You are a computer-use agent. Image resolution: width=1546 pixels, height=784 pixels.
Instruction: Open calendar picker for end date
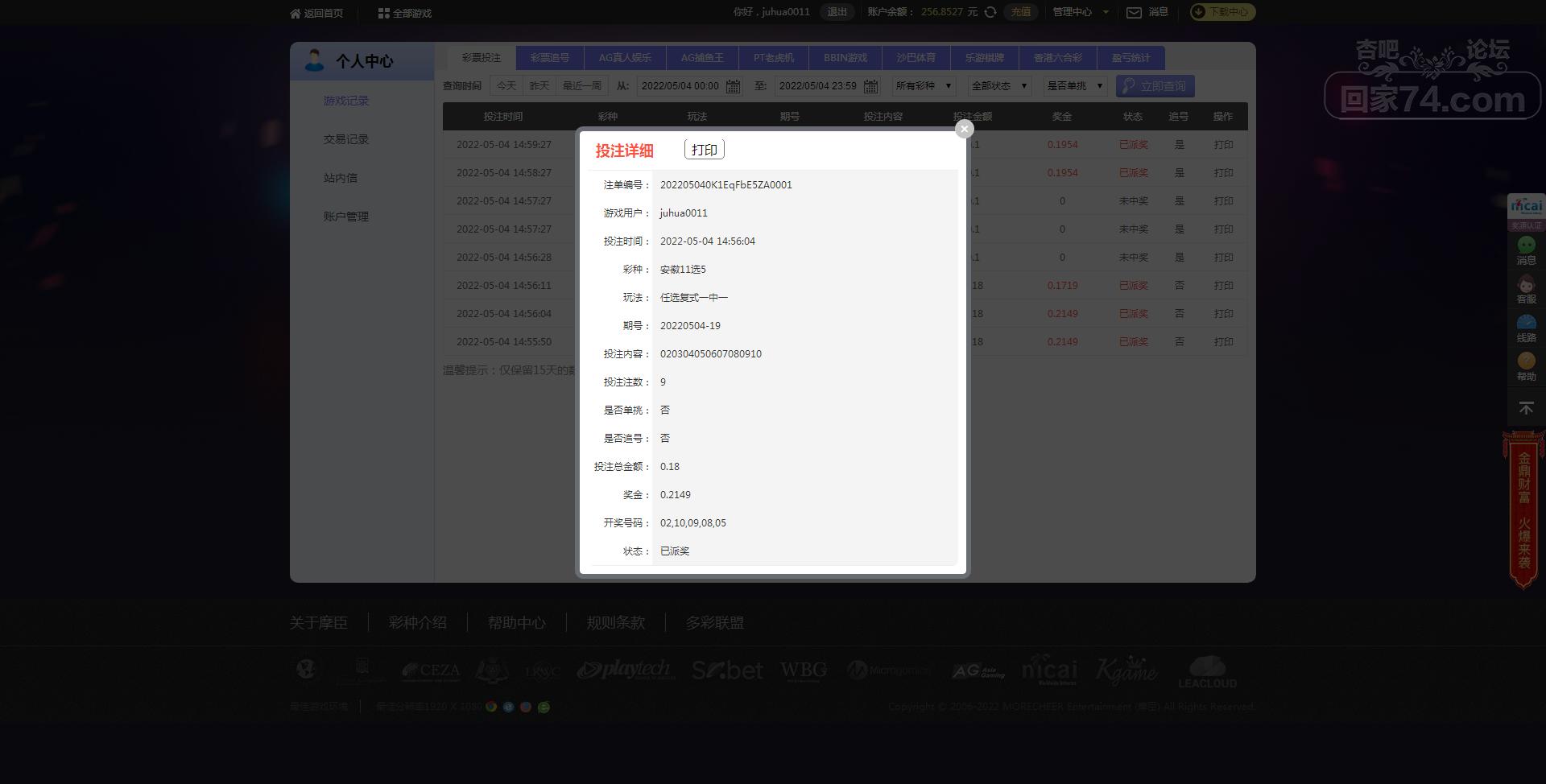pos(870,86)
